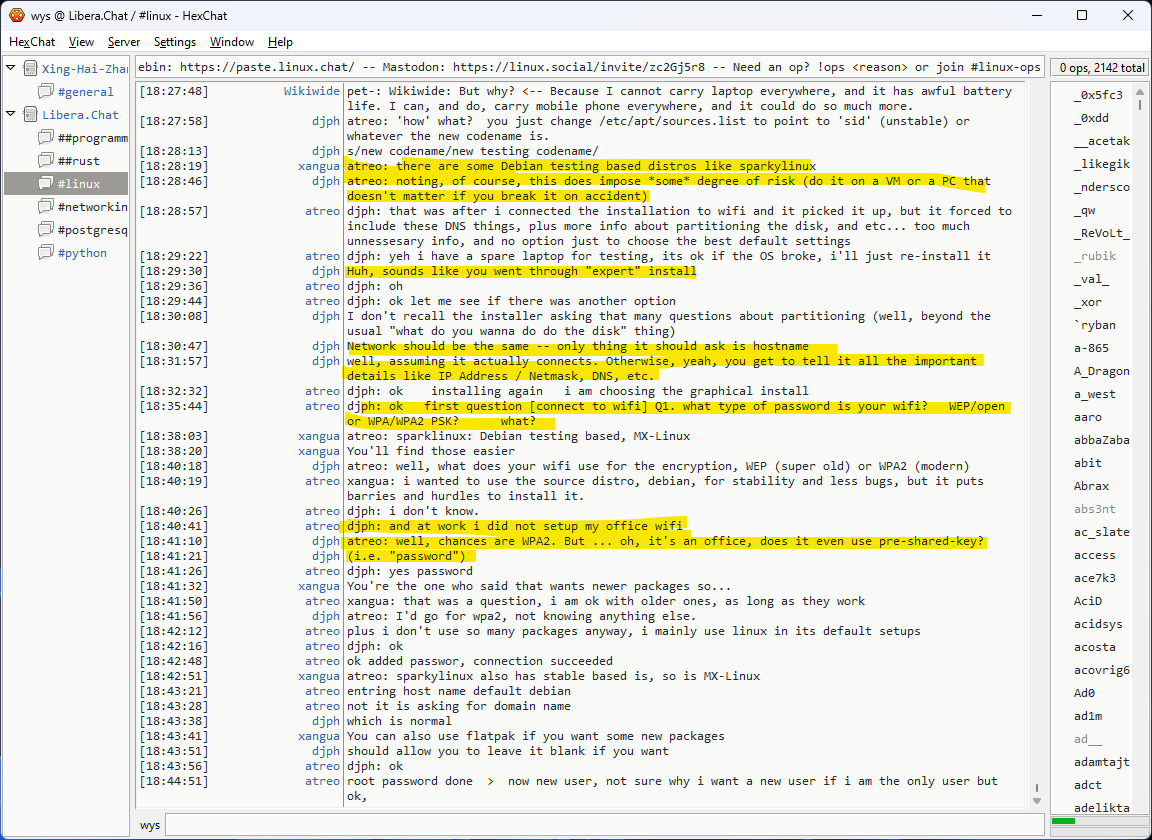This screenshot has height=840, width=1152.
Task: Click the green lag meter bar
Action: [1064, 821]
